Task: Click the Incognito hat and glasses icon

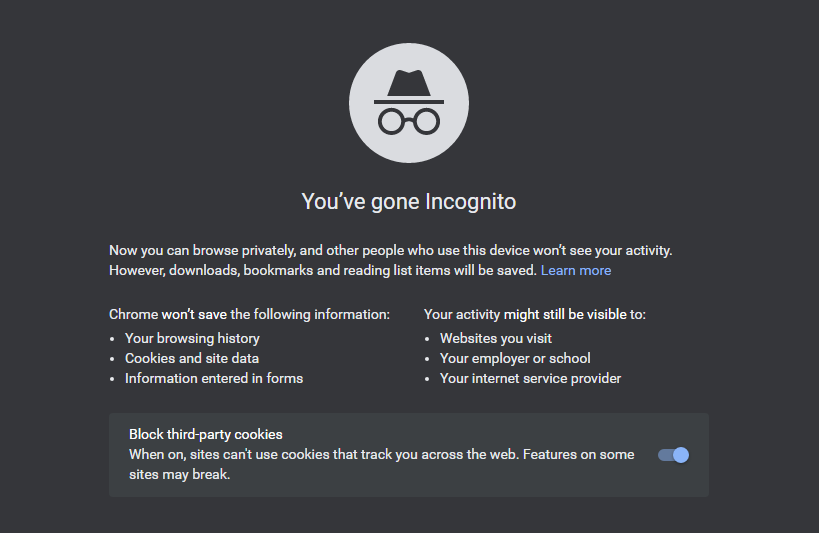Action: (408, 103)
